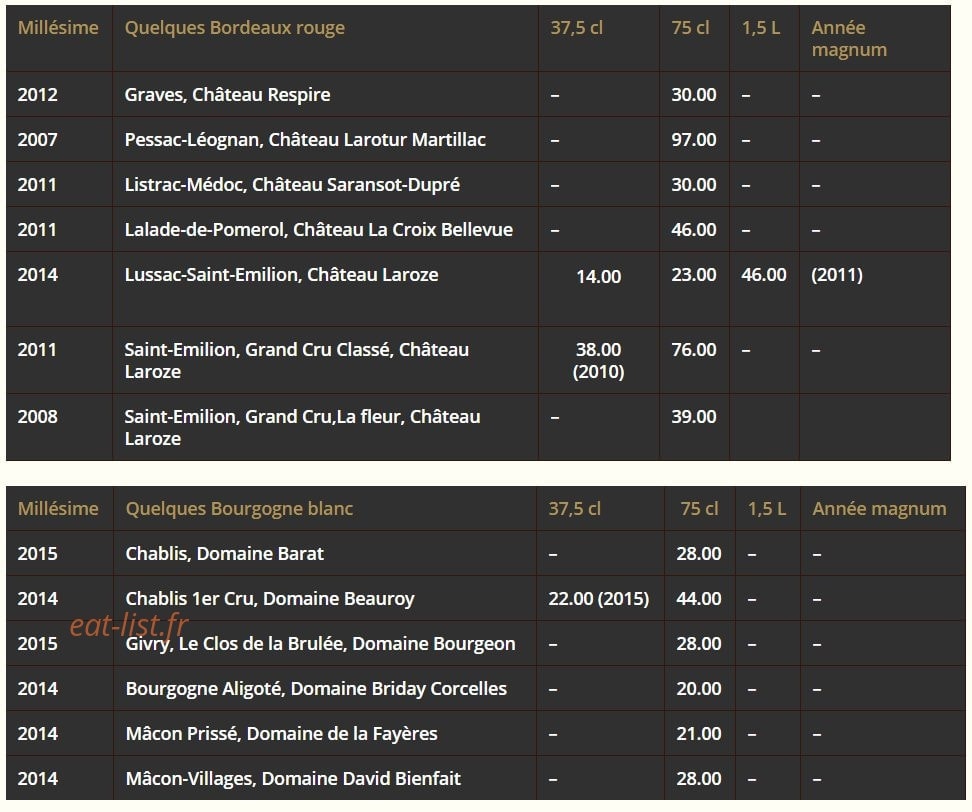Click the 28.00 price for Mâcon-Villages
The image size is (972, 812).
(699, 779)
